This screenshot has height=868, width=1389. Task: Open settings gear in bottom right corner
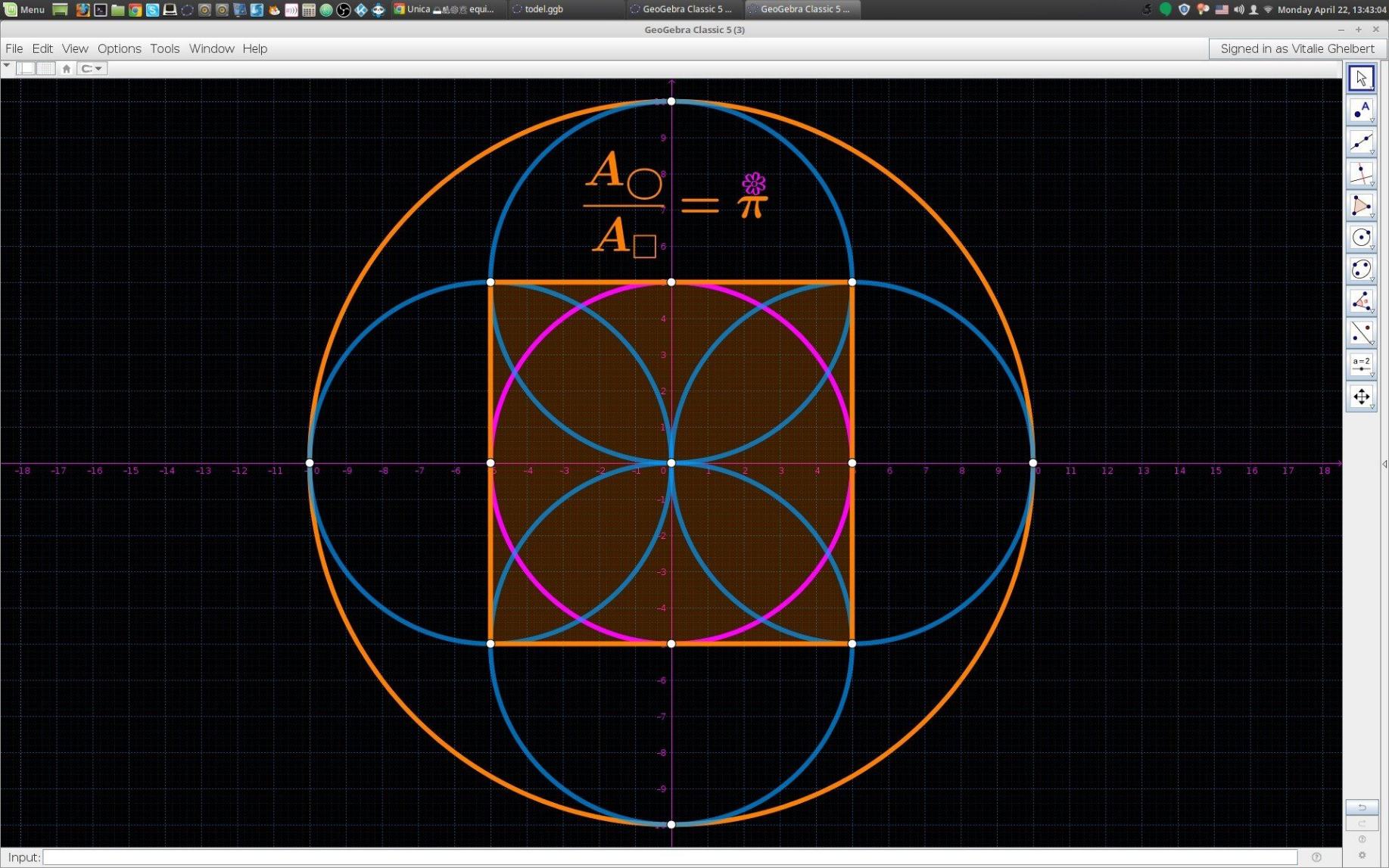[x=1362, y=855]
